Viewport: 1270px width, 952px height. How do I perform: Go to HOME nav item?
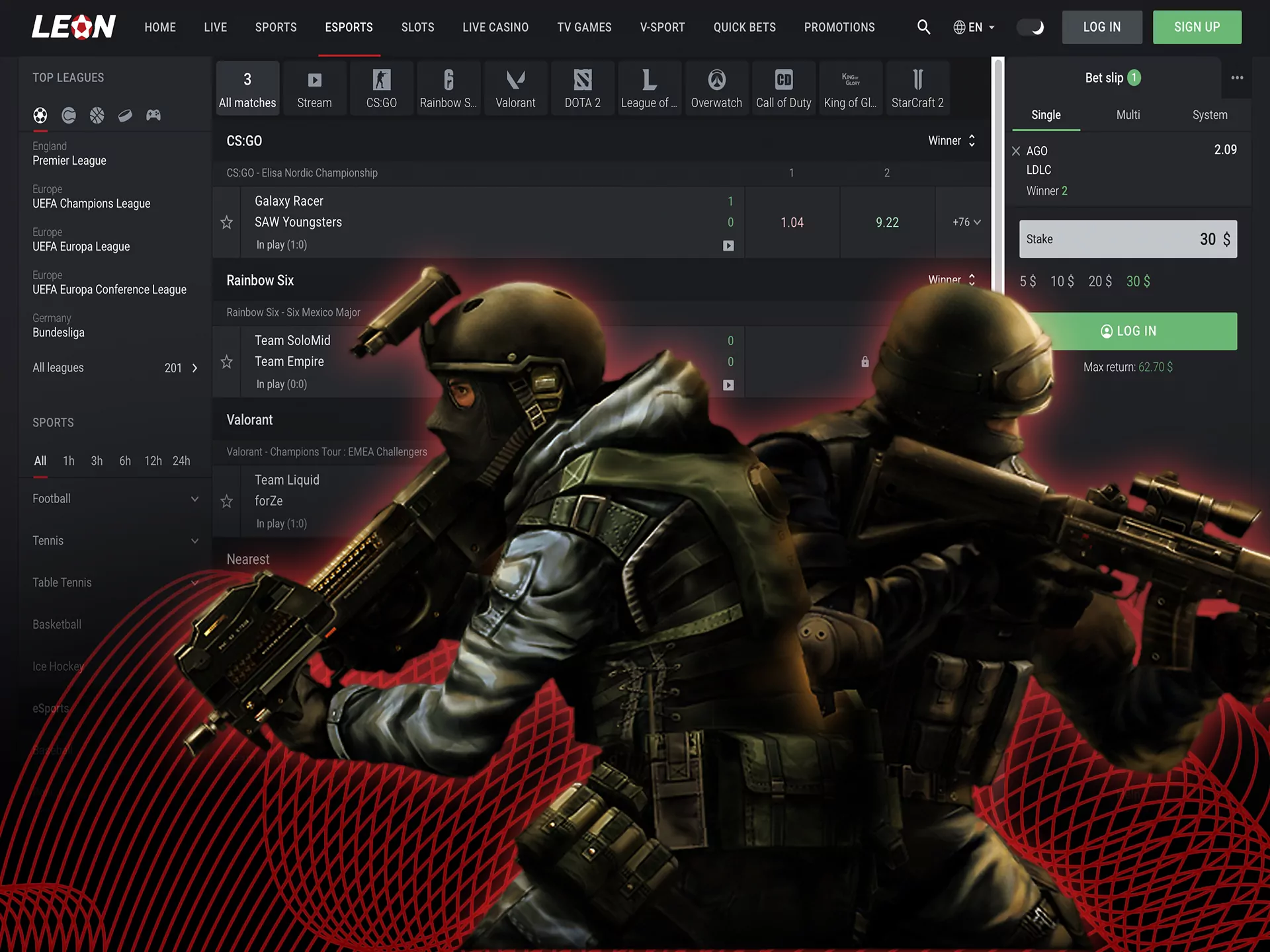pos(160,27)
